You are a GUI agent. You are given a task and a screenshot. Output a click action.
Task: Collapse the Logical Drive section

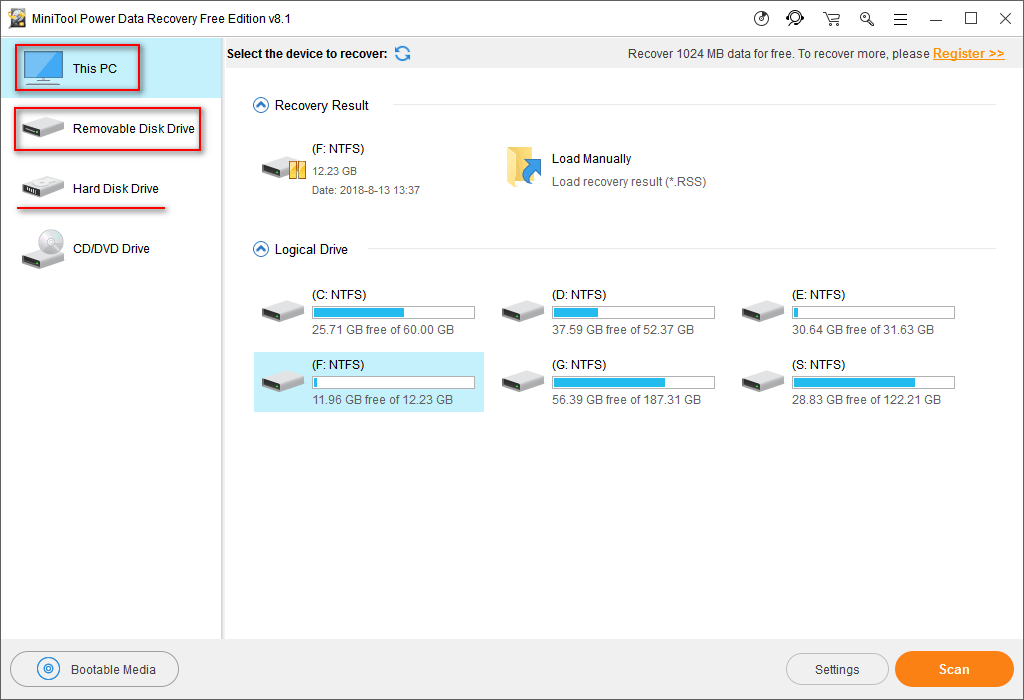[x=261, y=249]
